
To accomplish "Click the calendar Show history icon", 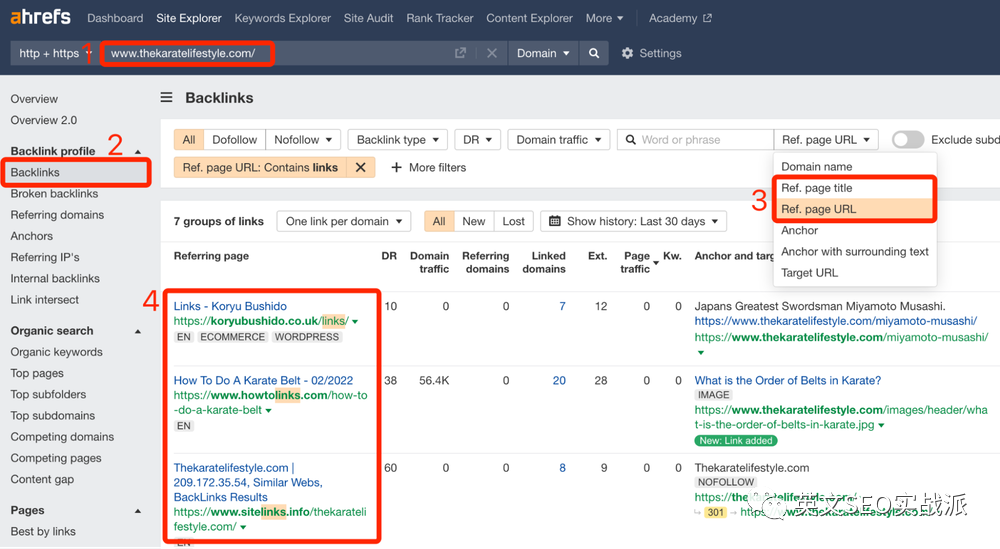I will tap(554, 221).
